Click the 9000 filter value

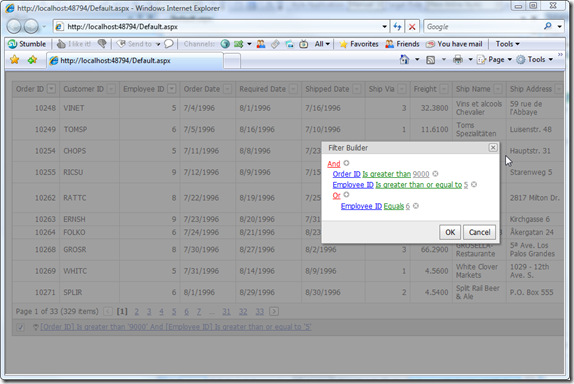point(421,174)
